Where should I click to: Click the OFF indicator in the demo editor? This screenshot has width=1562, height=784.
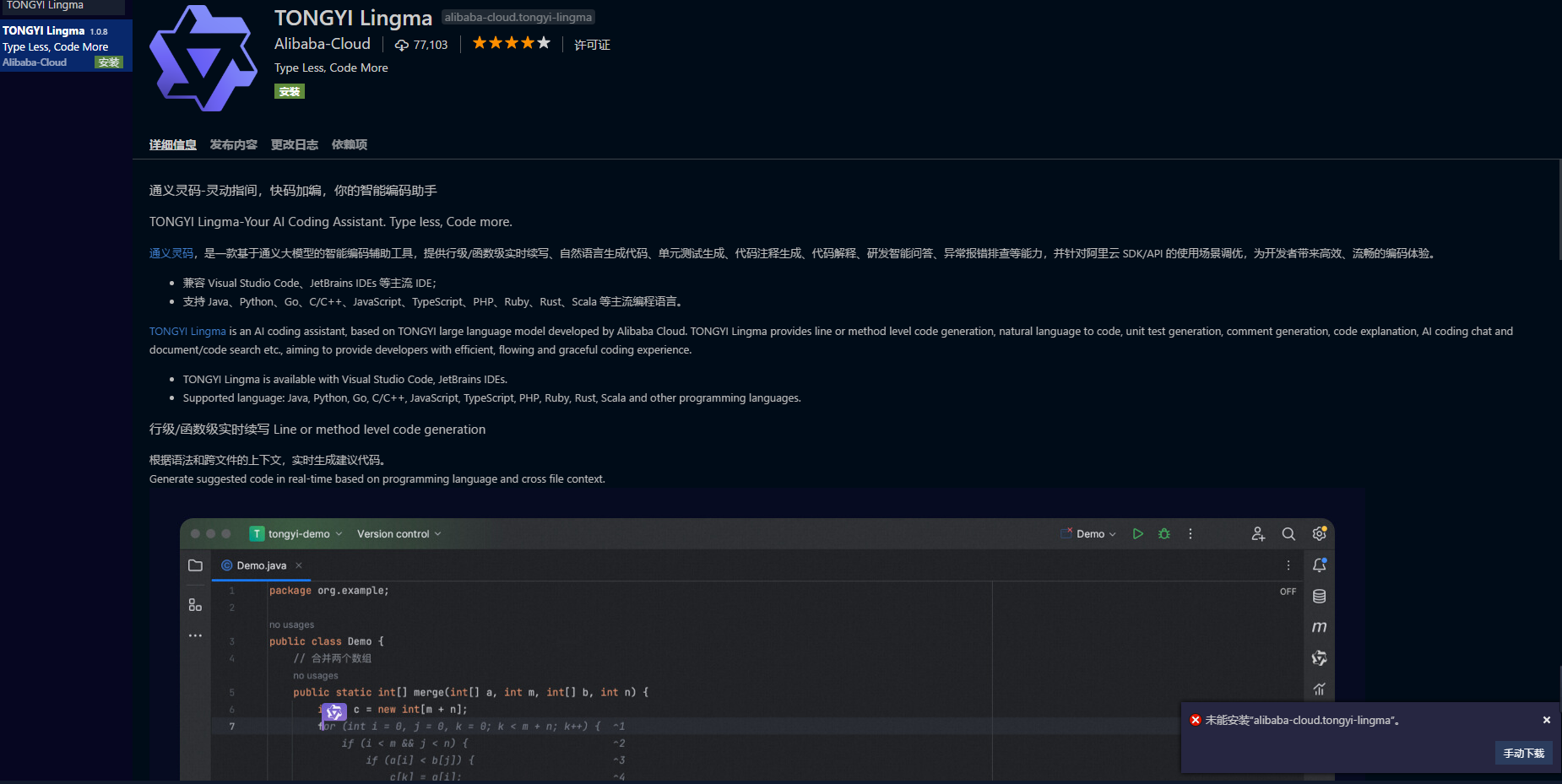pyautogui.click(x=1288, y=592)
